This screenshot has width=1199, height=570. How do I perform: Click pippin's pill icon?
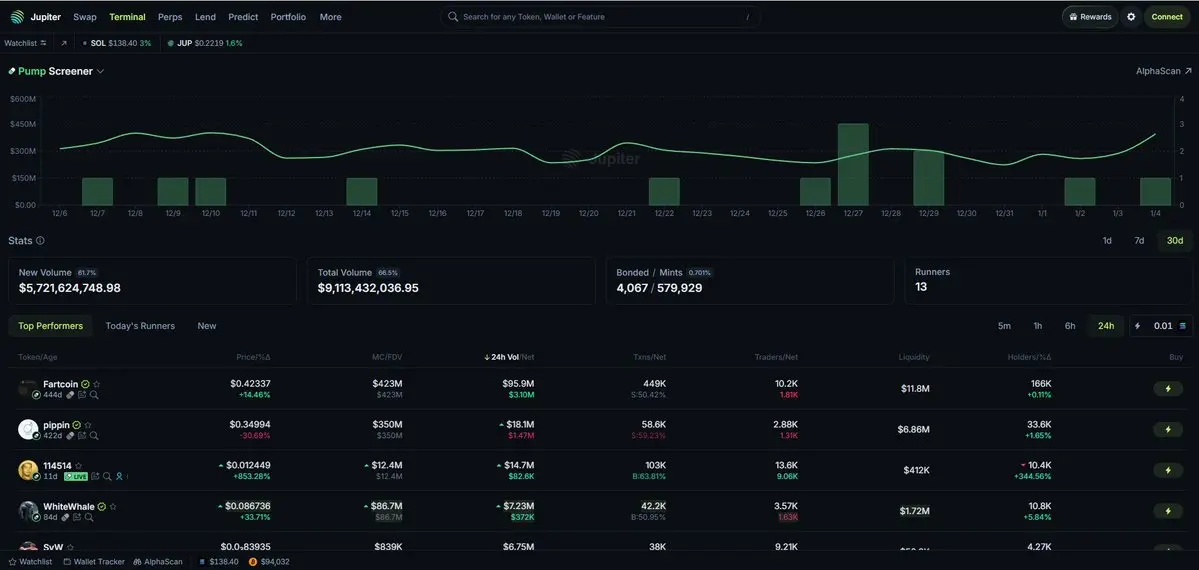pos(70,435)
